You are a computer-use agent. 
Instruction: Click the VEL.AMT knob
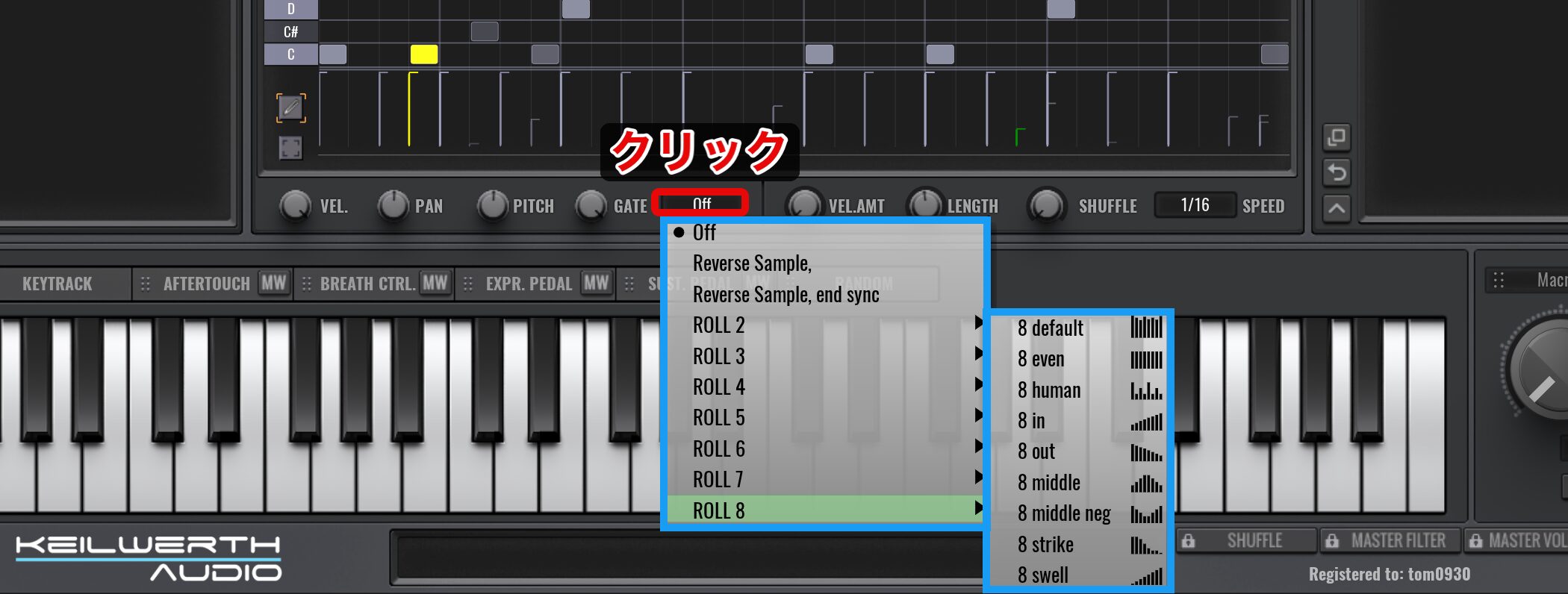tap(804, 205)
